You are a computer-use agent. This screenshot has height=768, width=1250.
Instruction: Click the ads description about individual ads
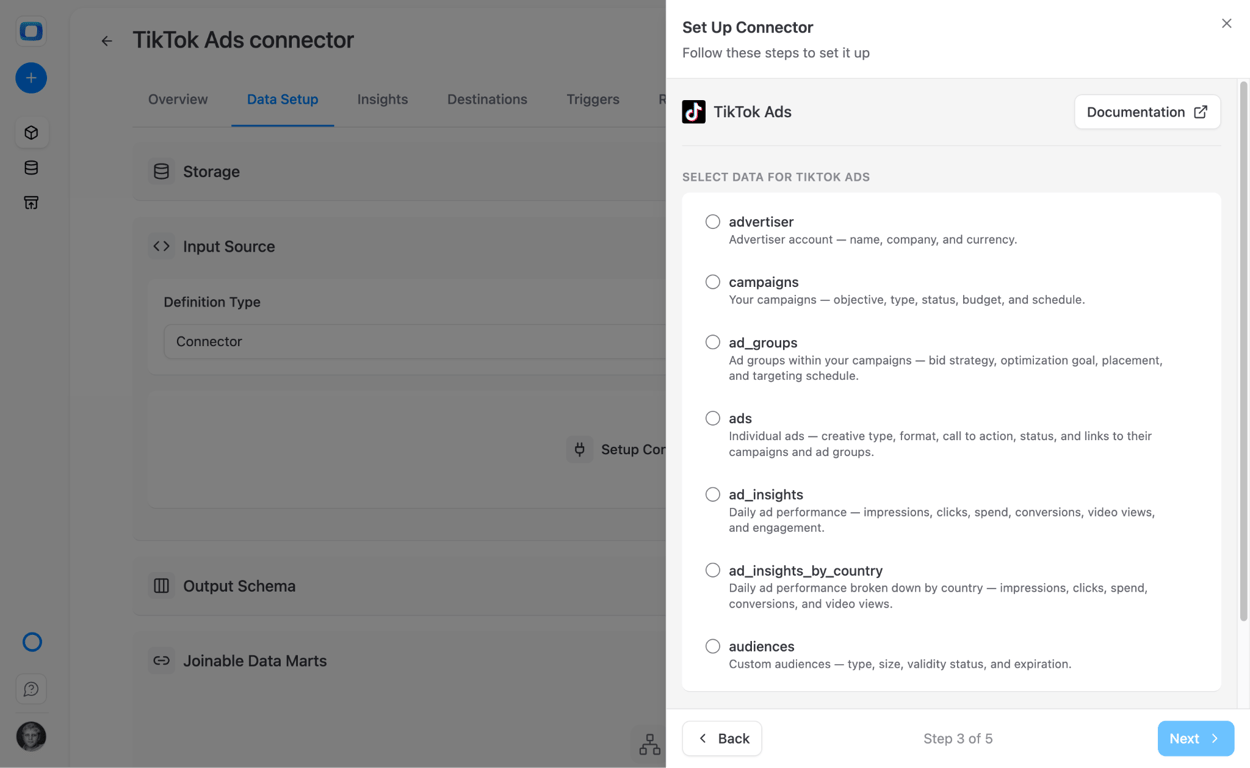(x=940, y=444)
